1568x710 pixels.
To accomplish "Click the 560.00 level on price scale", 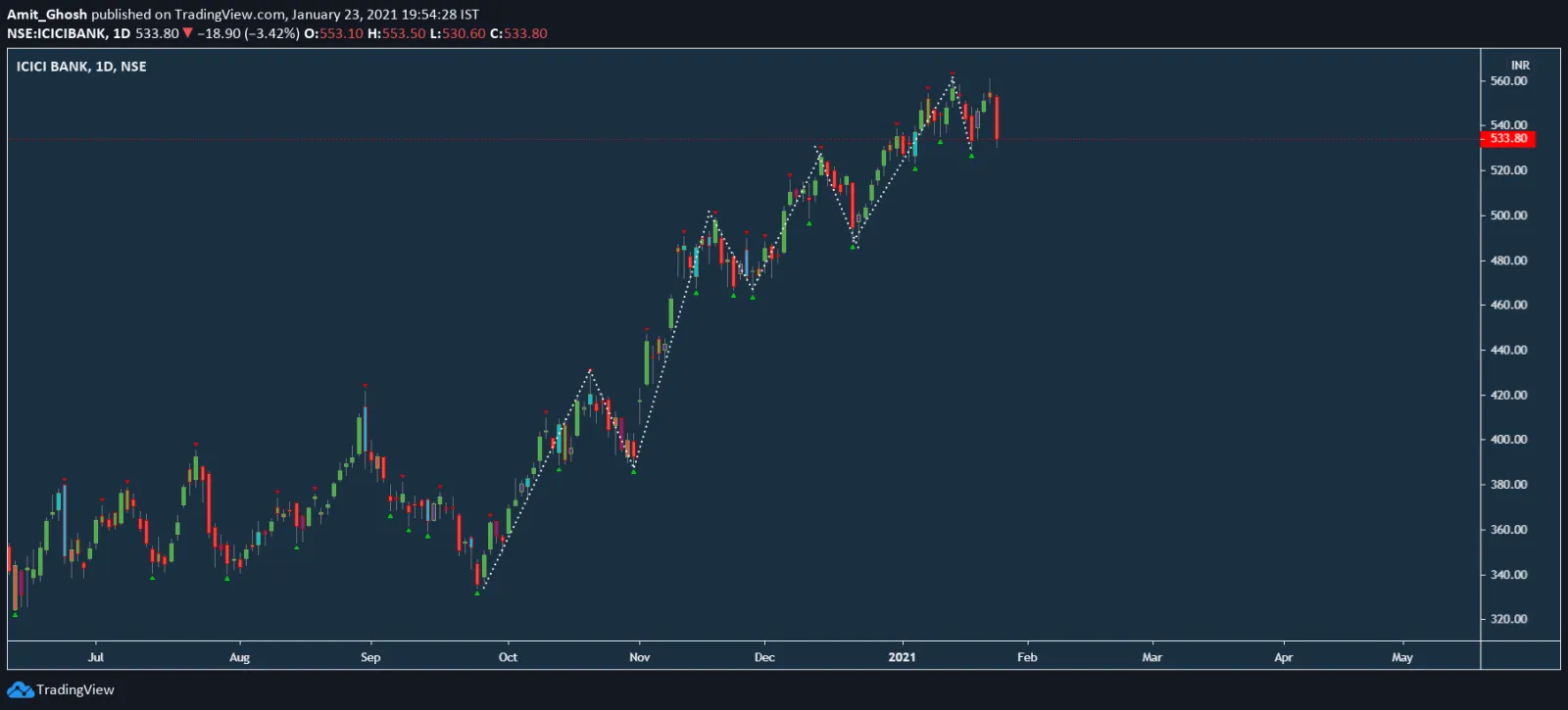I will [1508, 81].
